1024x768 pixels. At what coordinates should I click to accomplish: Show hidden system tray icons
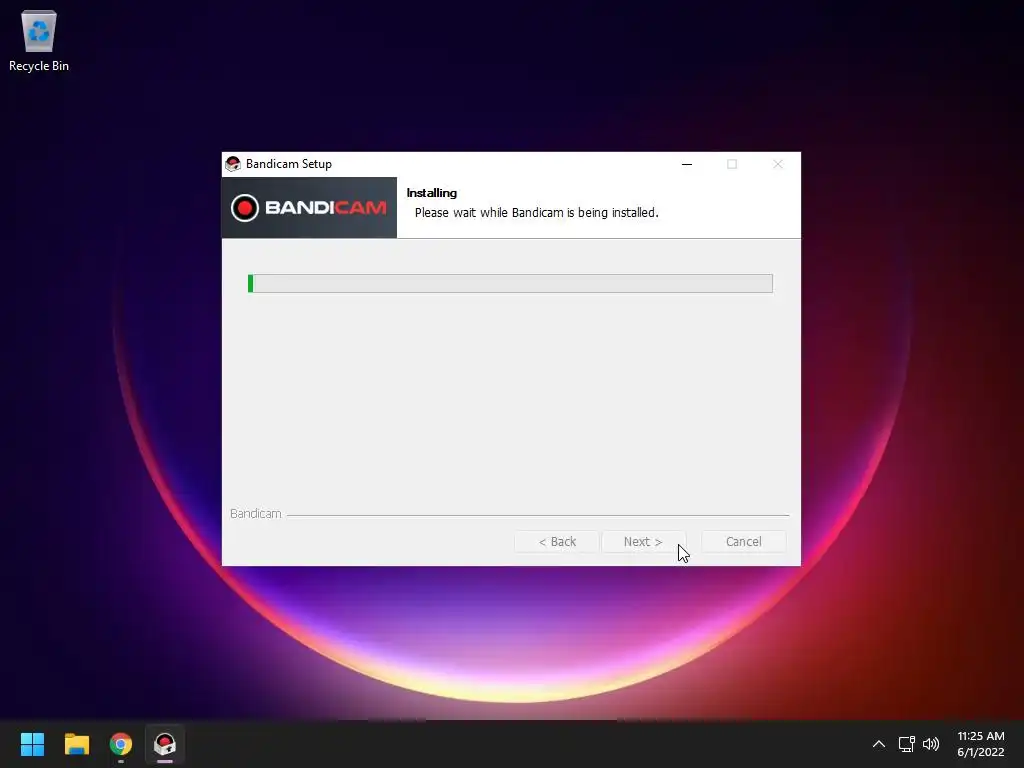(879, 744)
